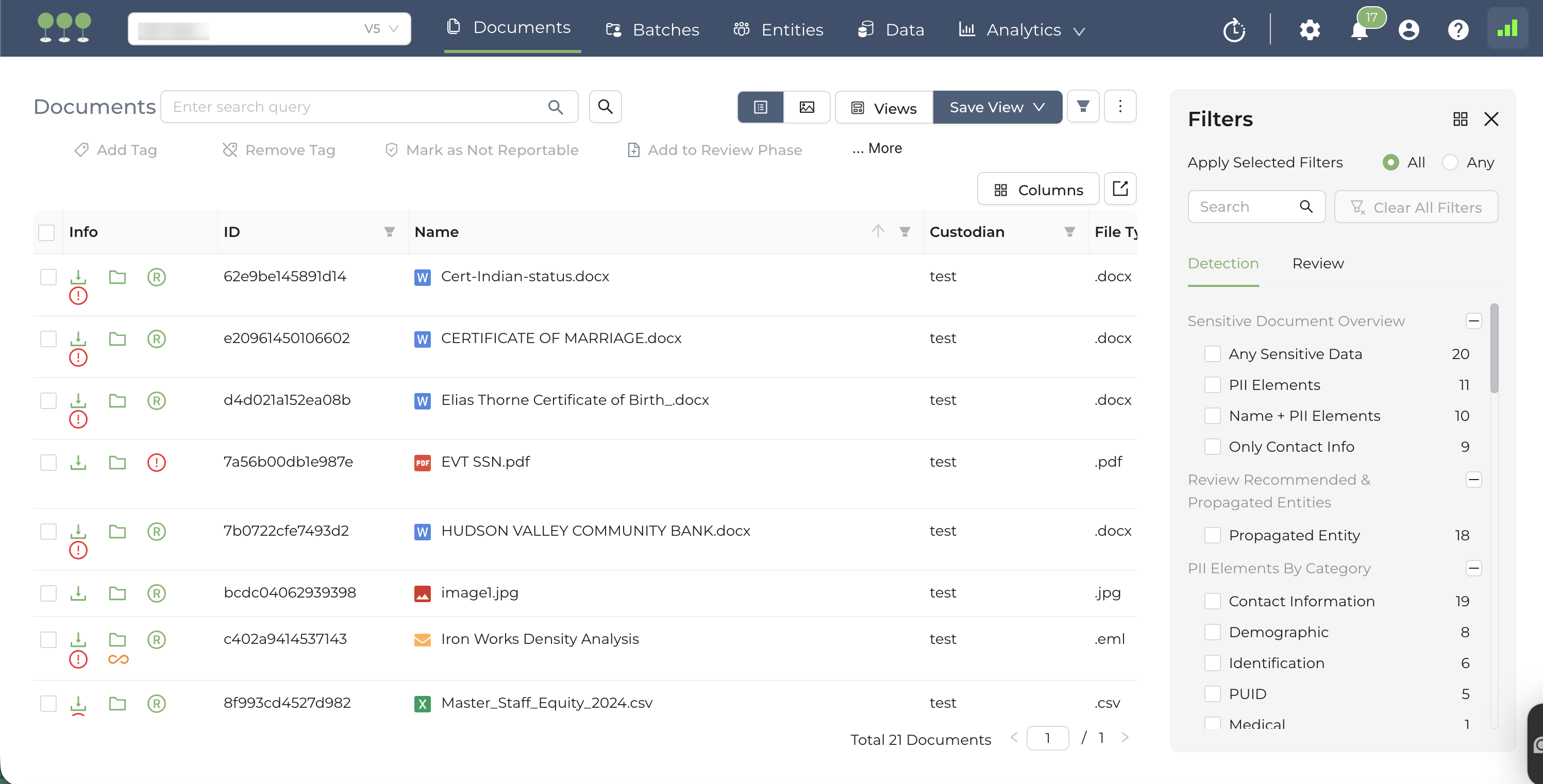
Task: Download the EVT SSN.pdf document
Action: pos(78,462)
